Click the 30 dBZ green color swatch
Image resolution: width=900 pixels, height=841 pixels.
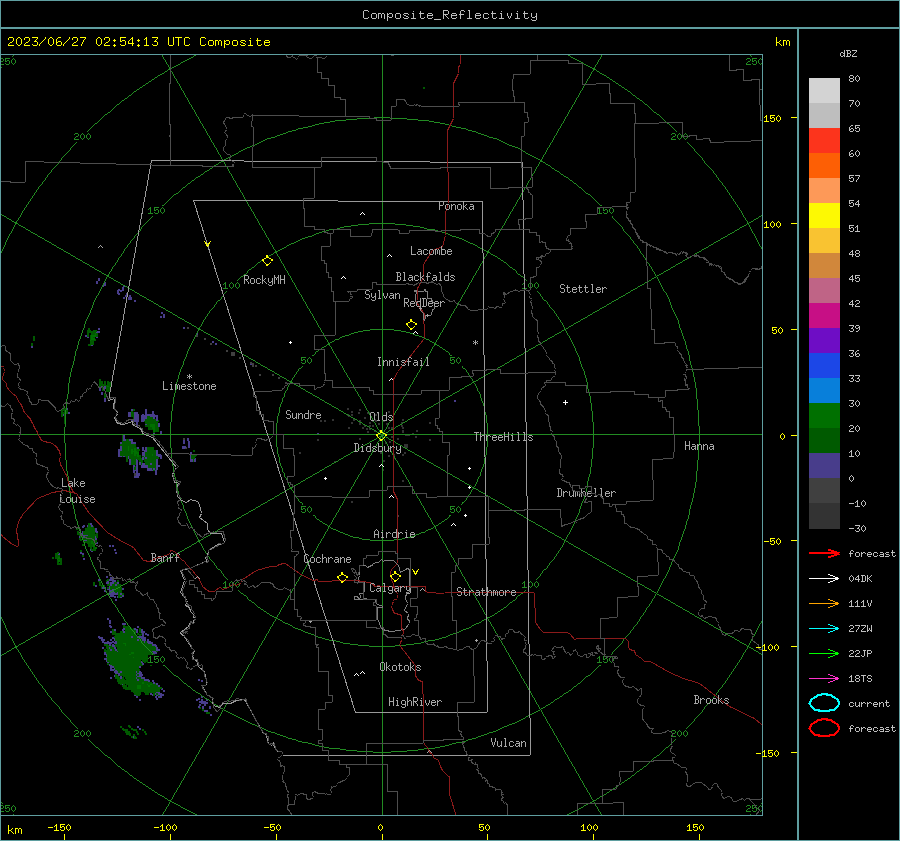[824, 416]
